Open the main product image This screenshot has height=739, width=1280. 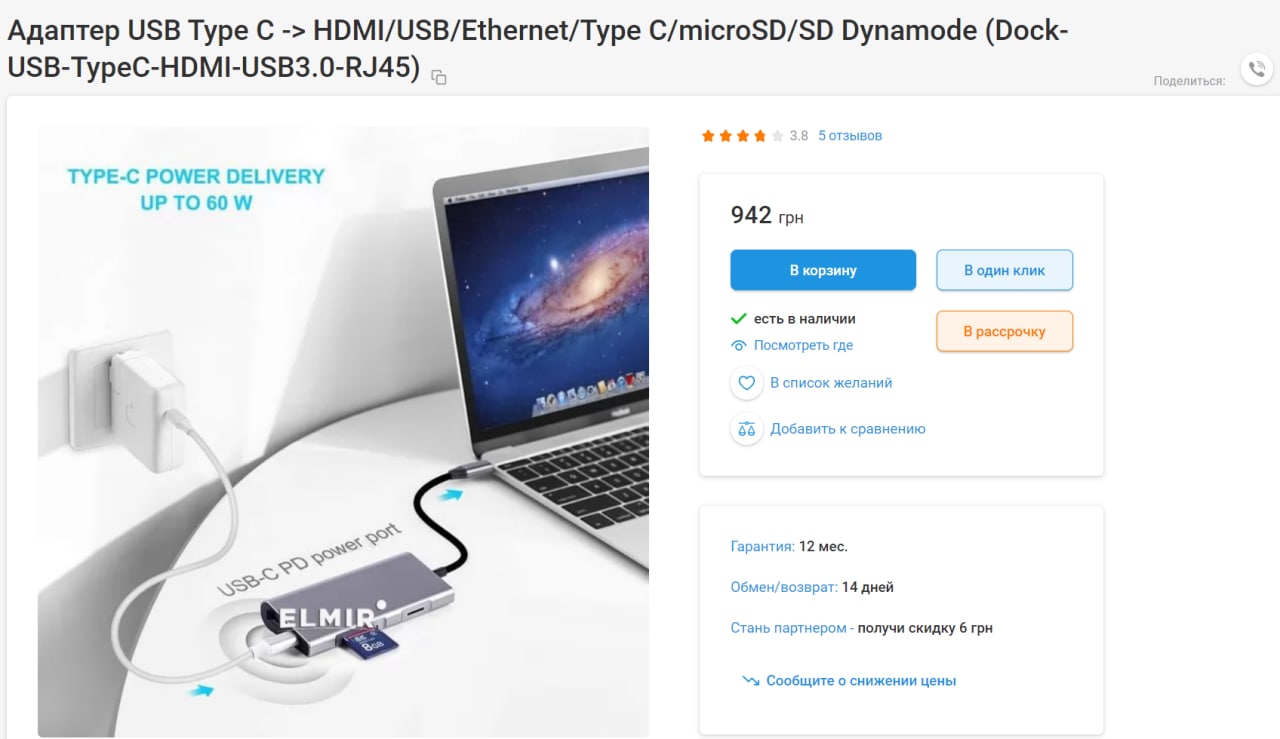[343, 431]
